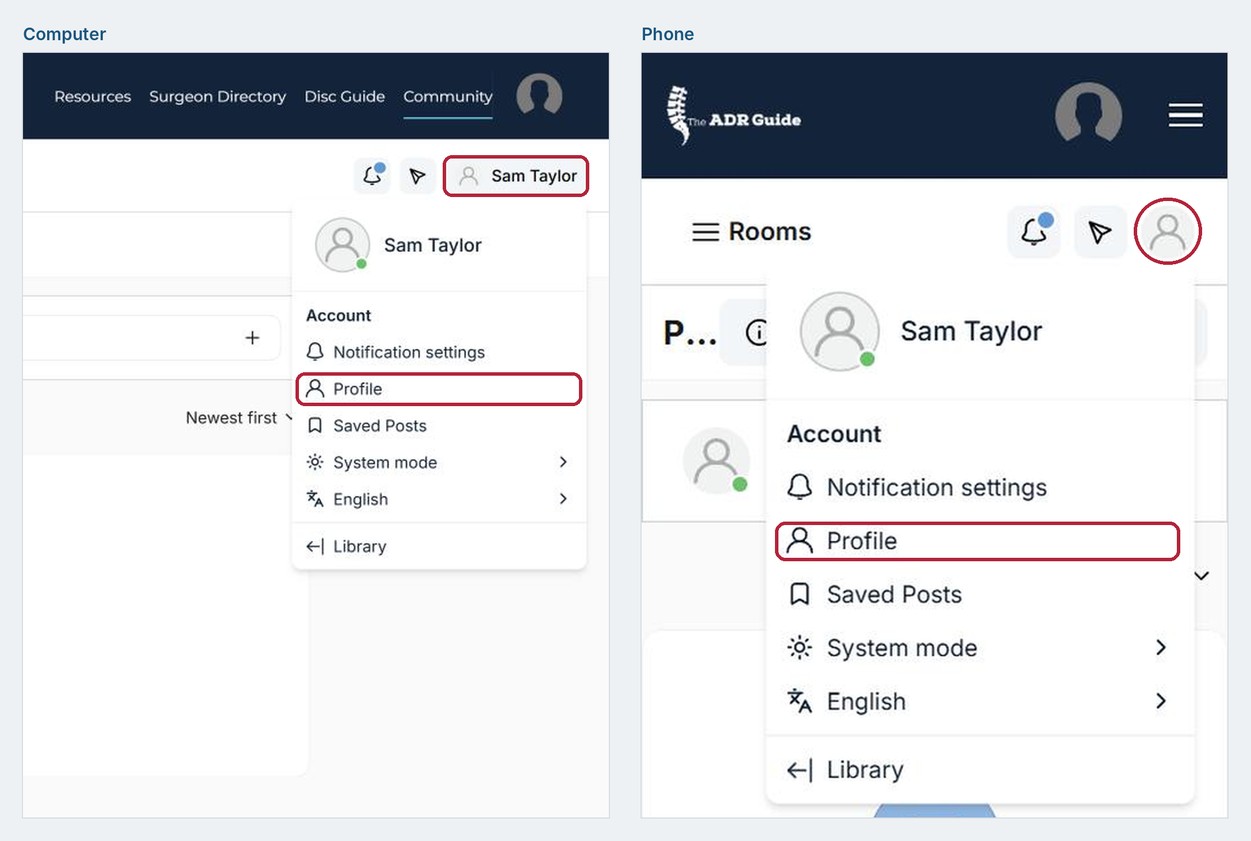Open Disc Guide in the Computer nav bar

click(344, 96)
